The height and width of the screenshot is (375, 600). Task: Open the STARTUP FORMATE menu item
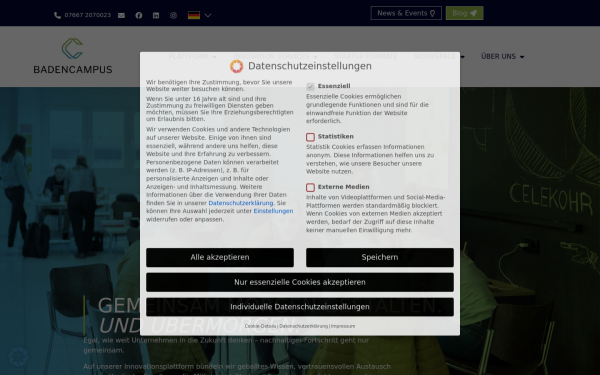(365, 57)
